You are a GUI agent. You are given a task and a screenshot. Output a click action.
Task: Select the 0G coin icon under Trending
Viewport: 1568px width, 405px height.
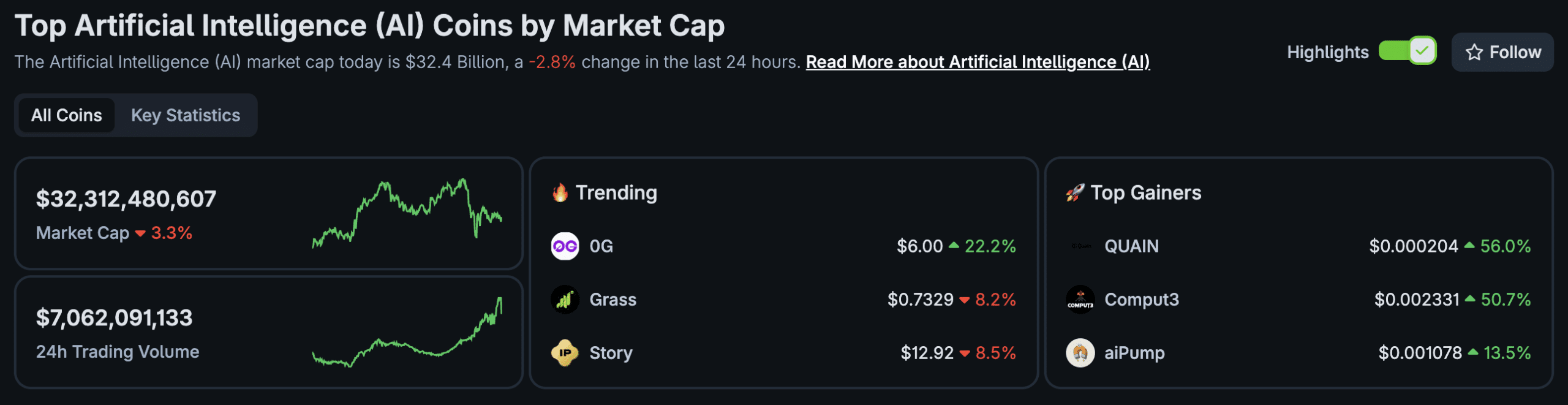tap(565, 246)
